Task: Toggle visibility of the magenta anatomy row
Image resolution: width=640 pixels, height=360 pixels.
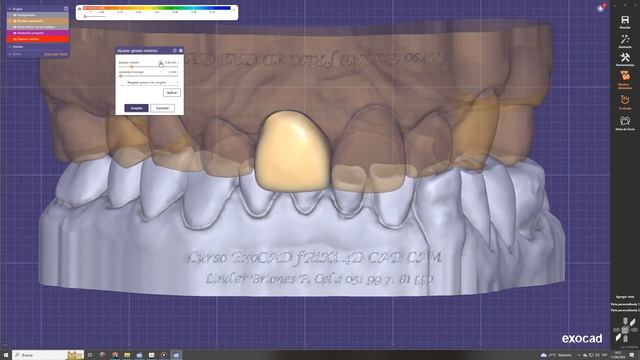Action: 15,33
